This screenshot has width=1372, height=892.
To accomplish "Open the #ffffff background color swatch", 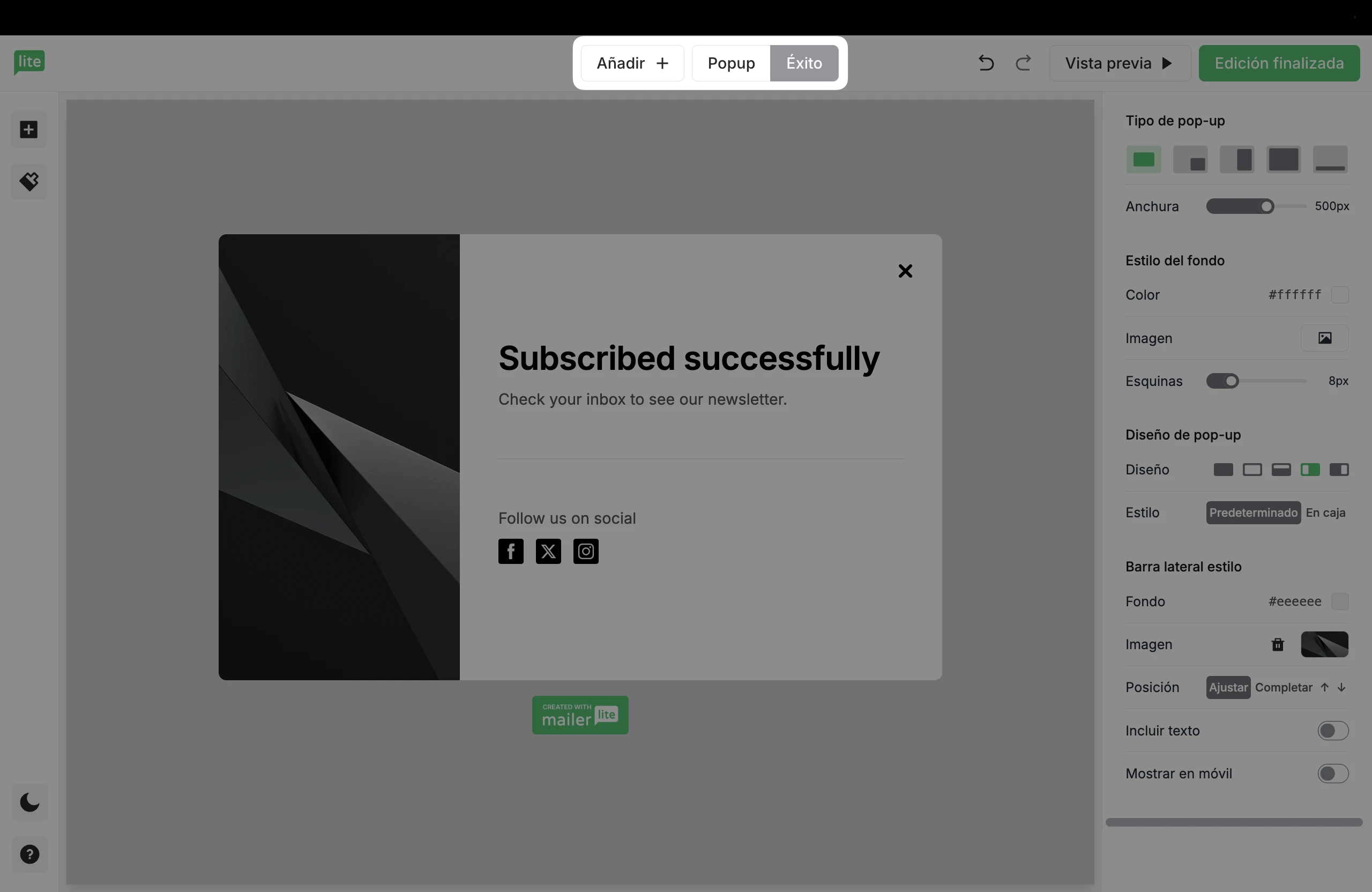I will pyautogui.click(x=1340, y=295).
